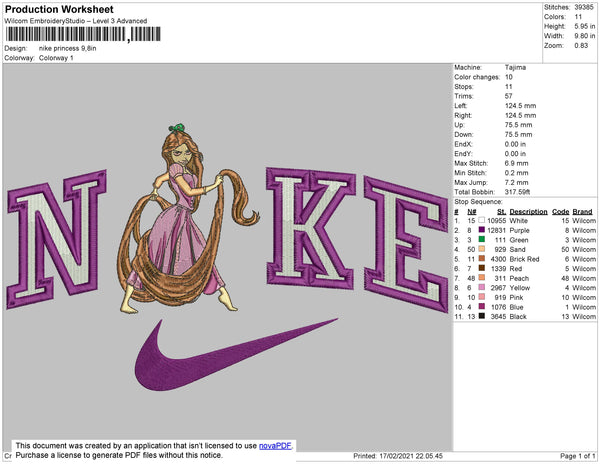The width and height of the screenshot is (600, 464).
Task: Click the design name 'nike princess 9,8in'
Action: (68, 49)
